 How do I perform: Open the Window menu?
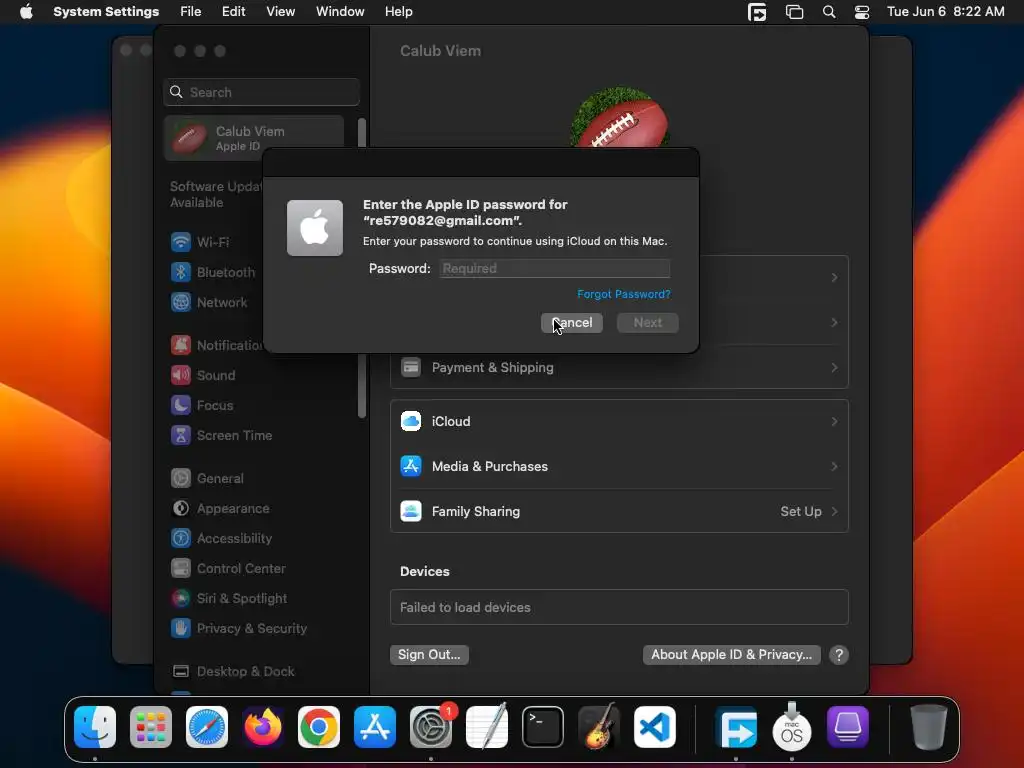(x=340, y=12)
